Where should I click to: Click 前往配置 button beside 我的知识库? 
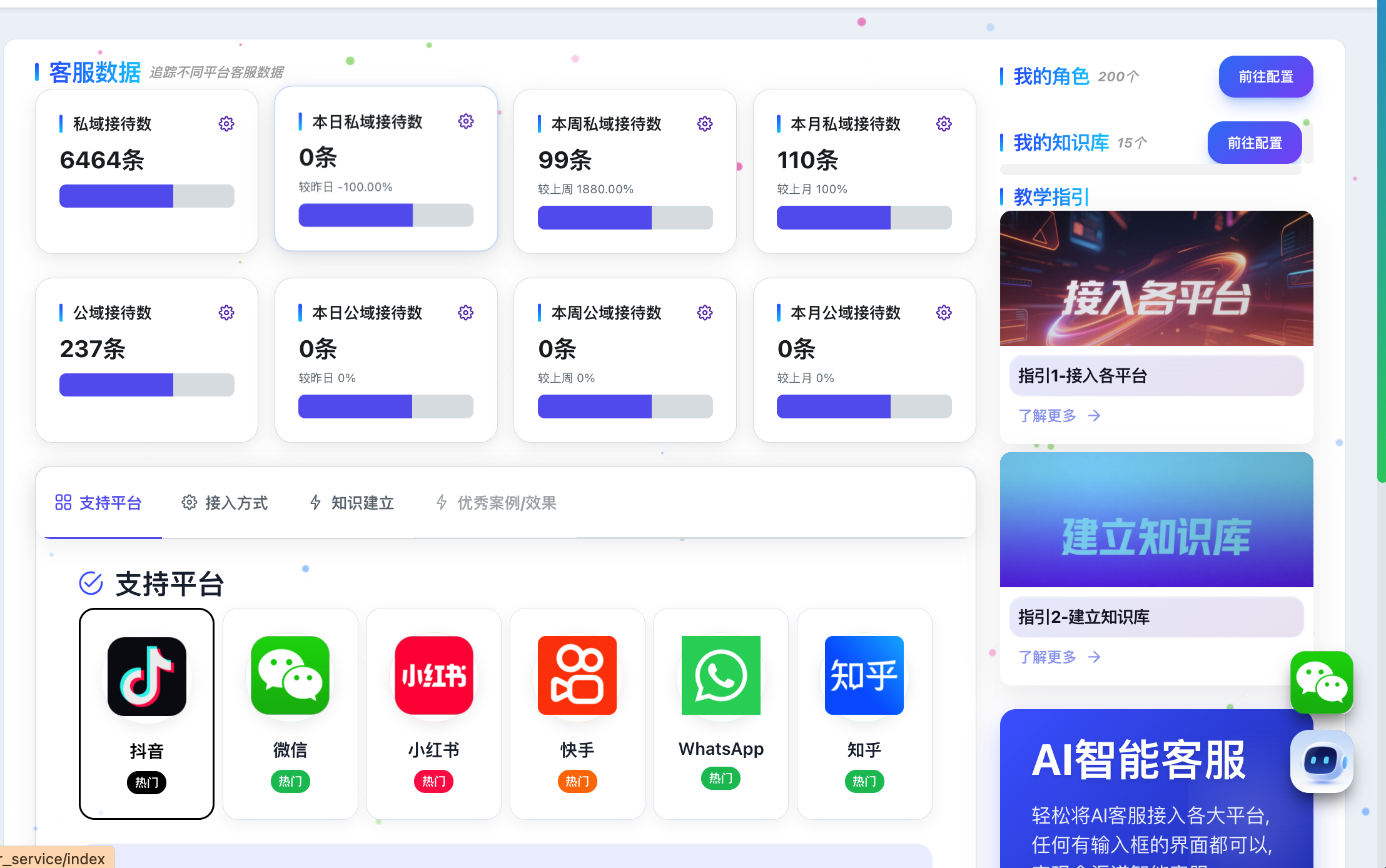point(1254,143)
